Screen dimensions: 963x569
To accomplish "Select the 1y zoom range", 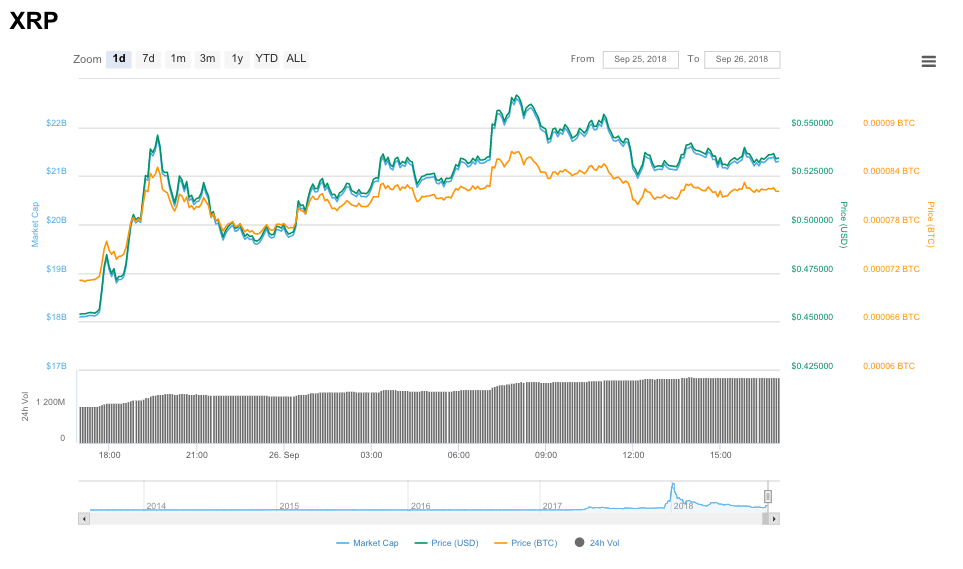I will pyautogui.click(x=237, y=59).
